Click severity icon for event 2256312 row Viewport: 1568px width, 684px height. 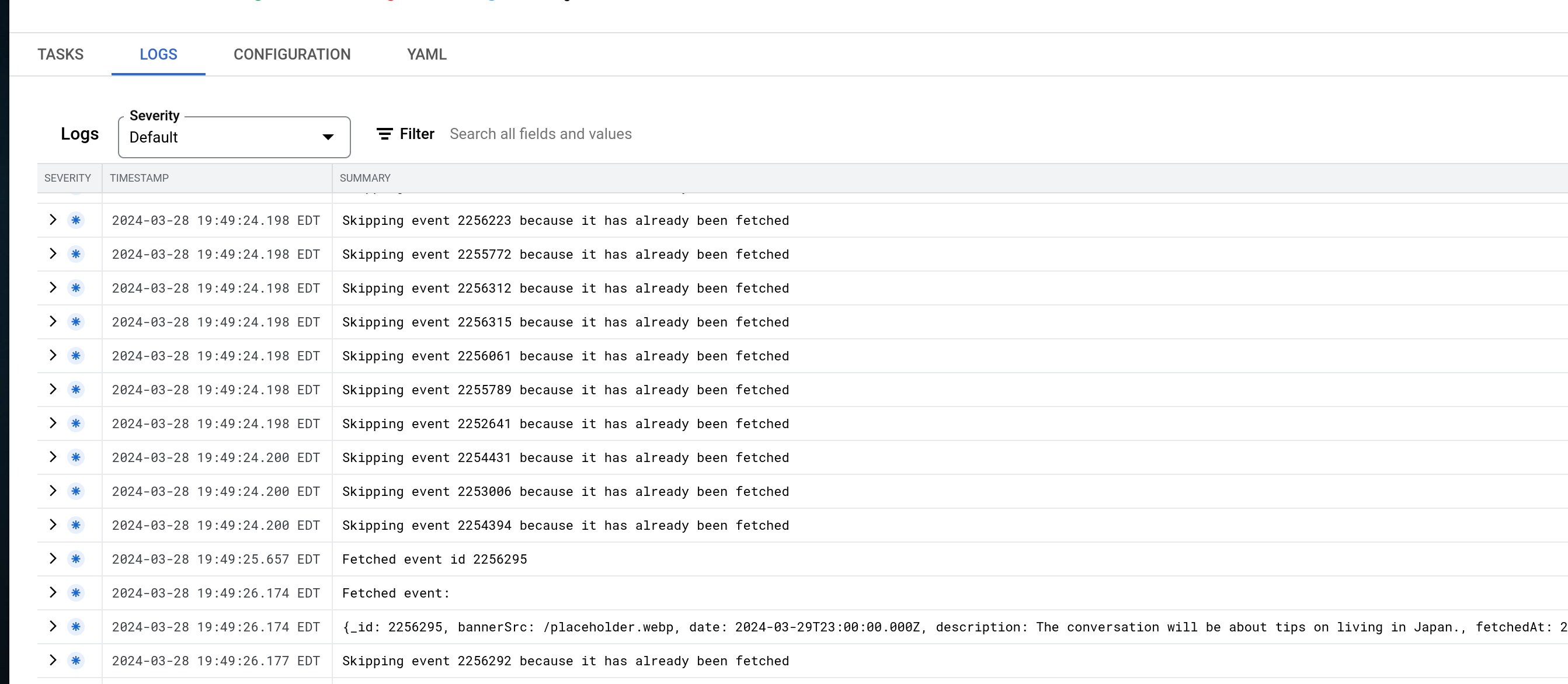coord(75,287)
